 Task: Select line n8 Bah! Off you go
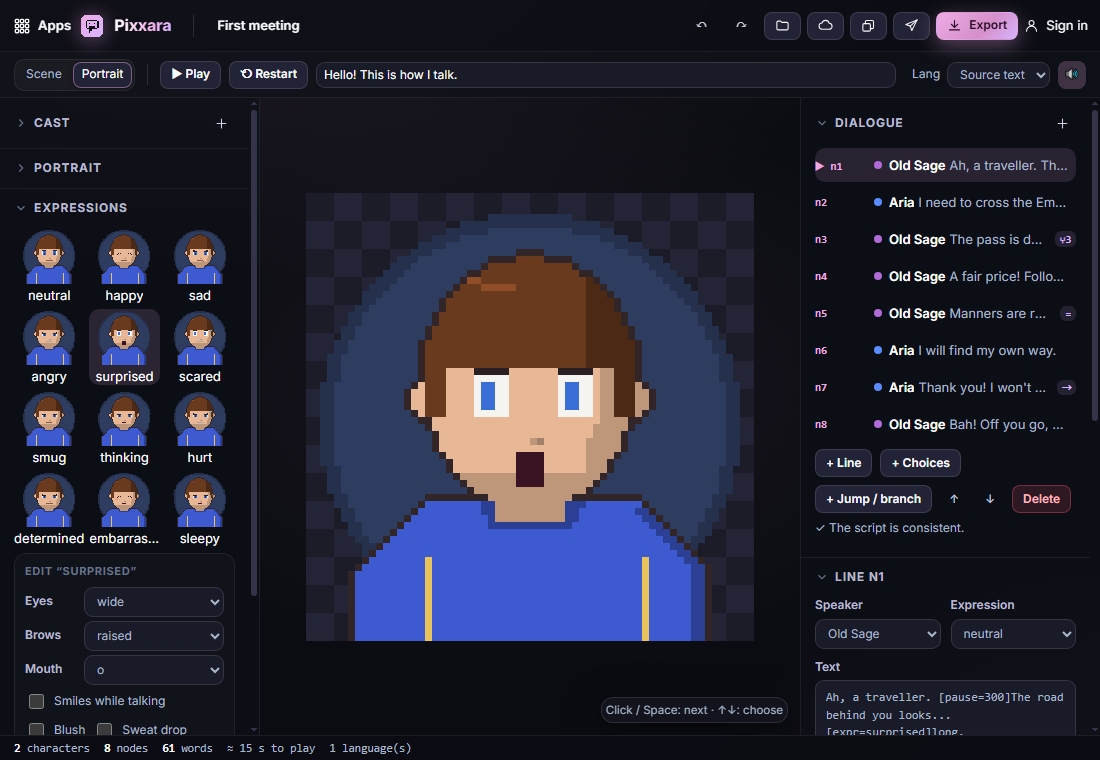pos(945,425)
